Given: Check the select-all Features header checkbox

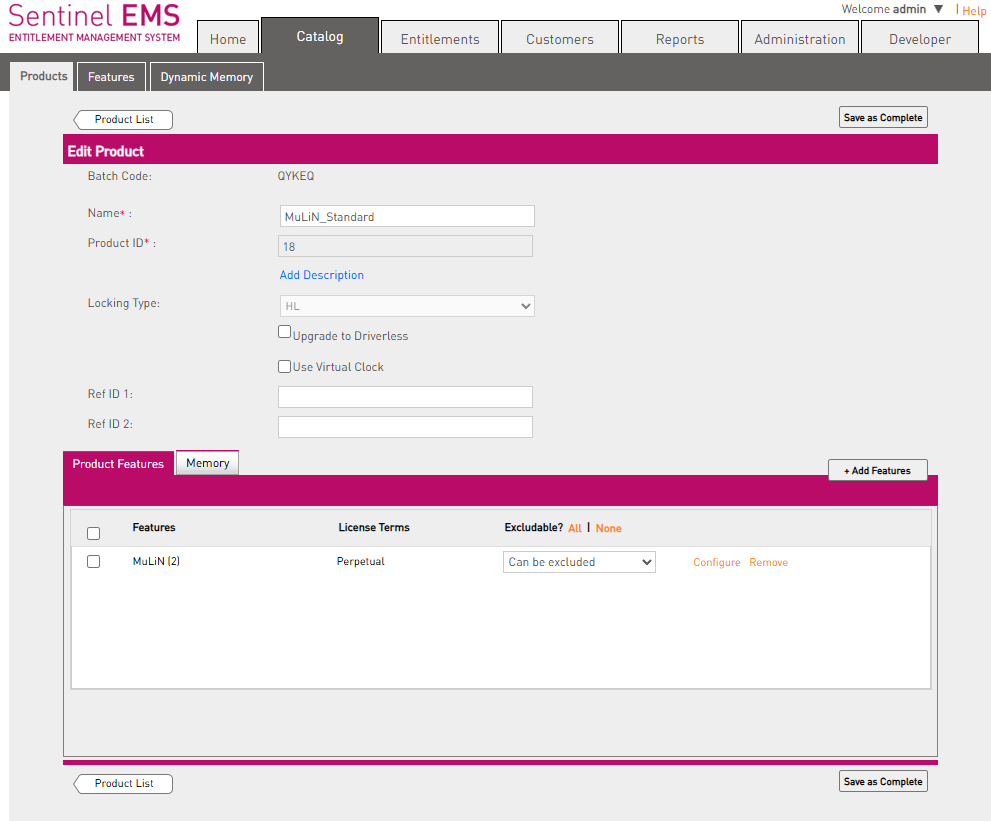Looking at the screenshot, I should point(94,533).
